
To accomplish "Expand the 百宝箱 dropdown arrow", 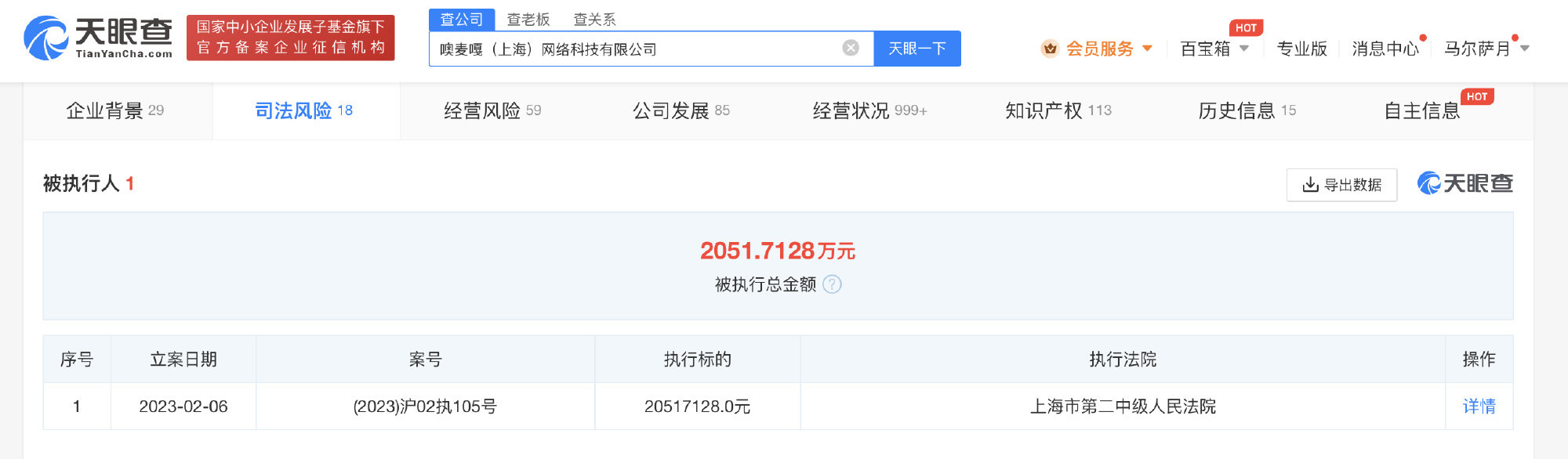I will [1244, 49].
